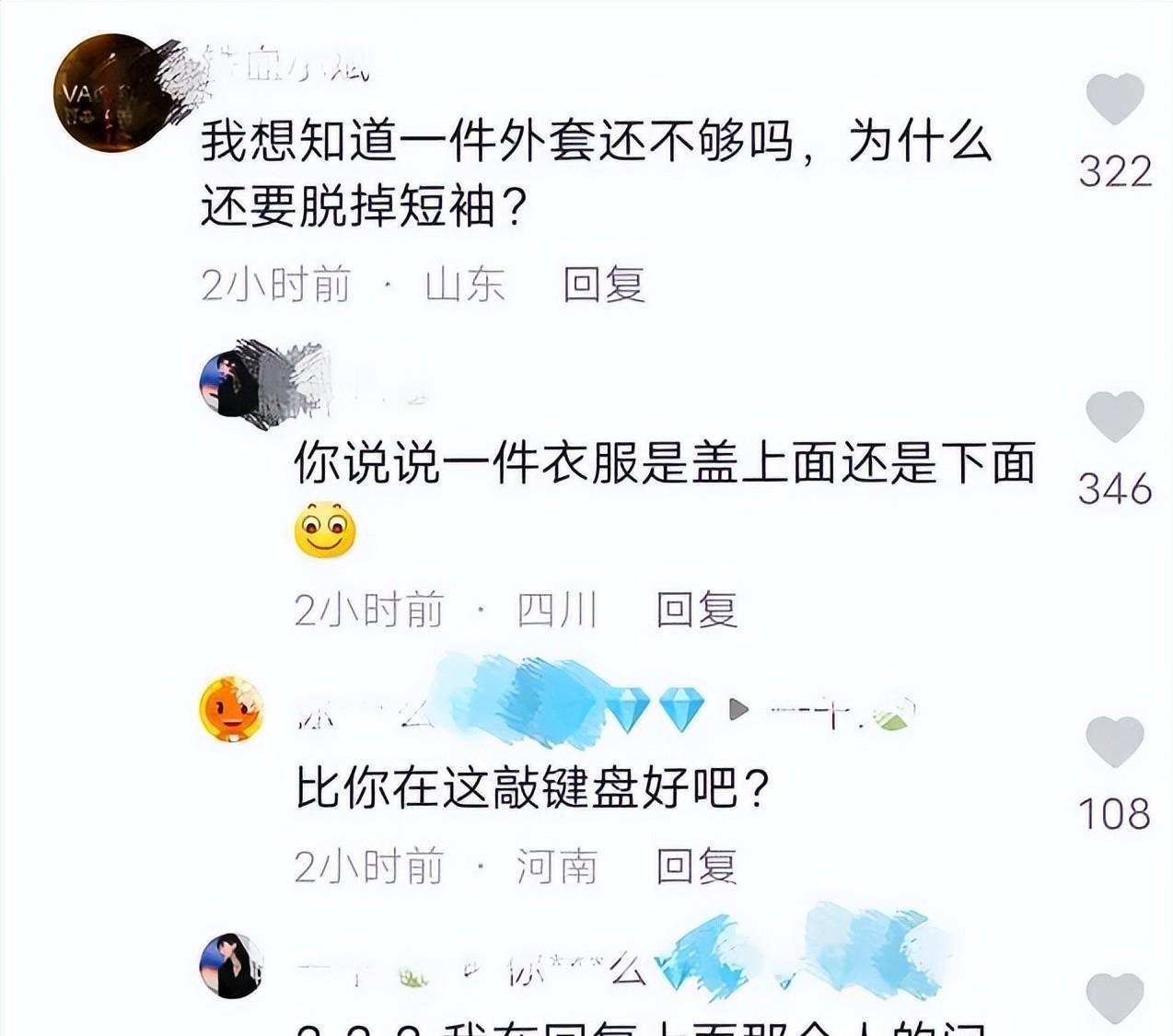Open the dark gold avatar of first commenter
Screen dimensions: 1173x1036
coord(112,93)
